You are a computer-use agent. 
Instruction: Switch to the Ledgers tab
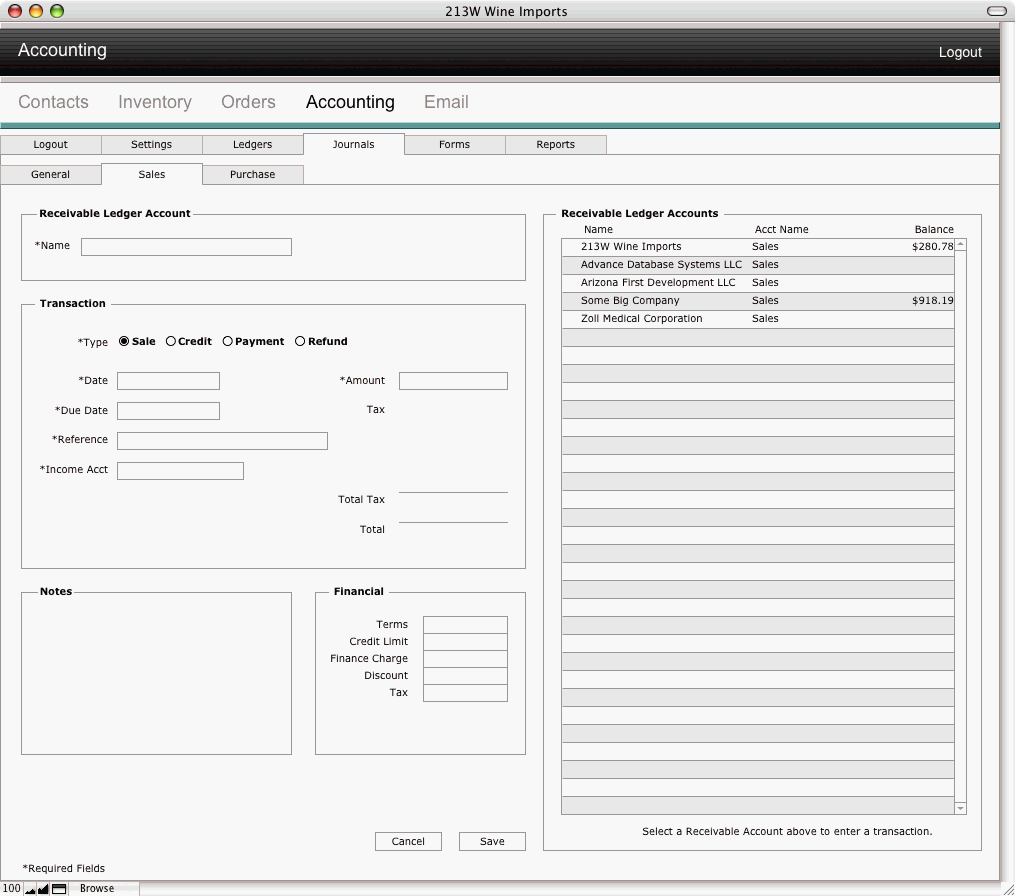tap(252, 144)
